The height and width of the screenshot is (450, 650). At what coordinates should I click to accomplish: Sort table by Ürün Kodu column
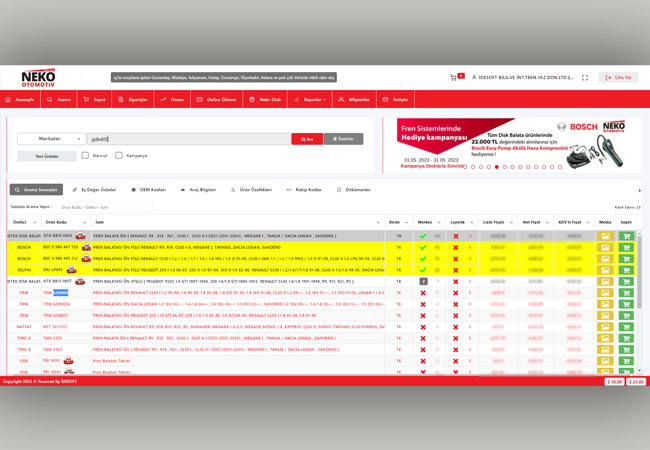click(66, 223)
